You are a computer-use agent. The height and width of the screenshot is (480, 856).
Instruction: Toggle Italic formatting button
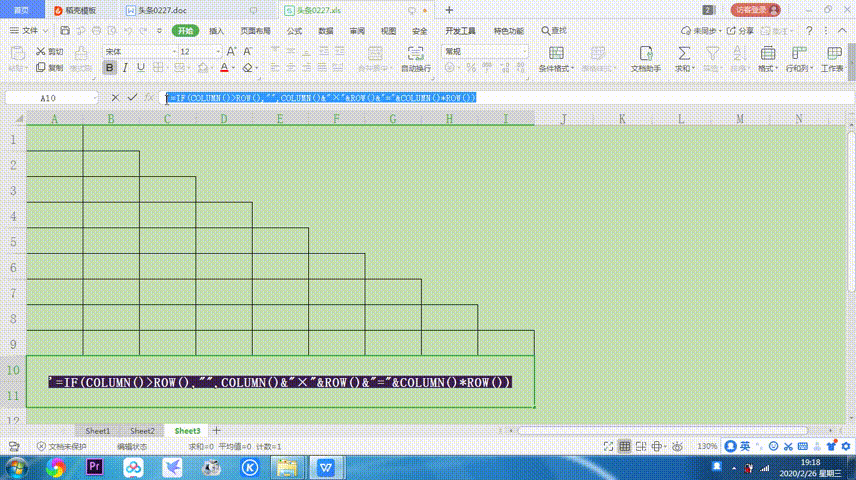[125, 68]
